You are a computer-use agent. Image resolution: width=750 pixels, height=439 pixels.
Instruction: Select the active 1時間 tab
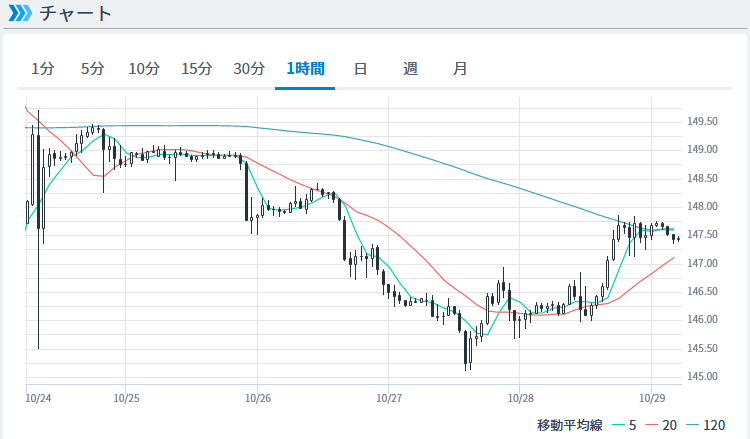pyautogui.click(x=305, y=69)
